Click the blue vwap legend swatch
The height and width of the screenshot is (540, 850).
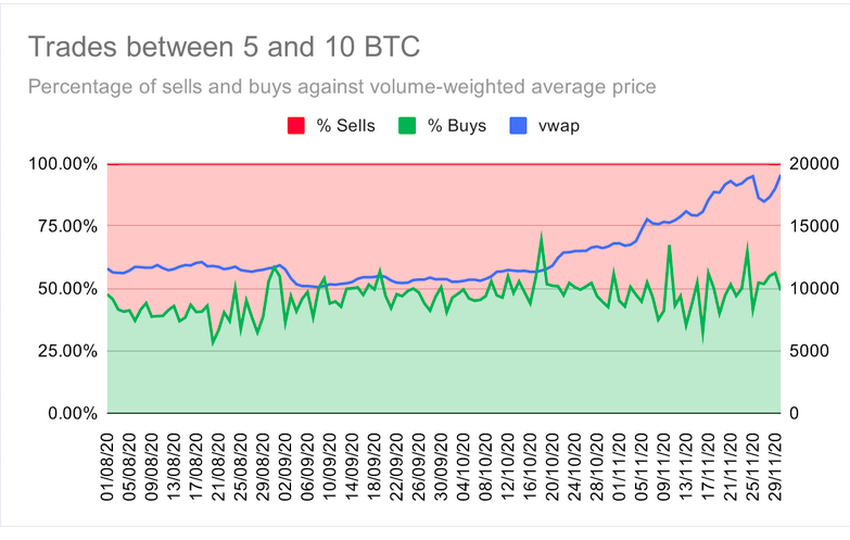pos(520,127)
